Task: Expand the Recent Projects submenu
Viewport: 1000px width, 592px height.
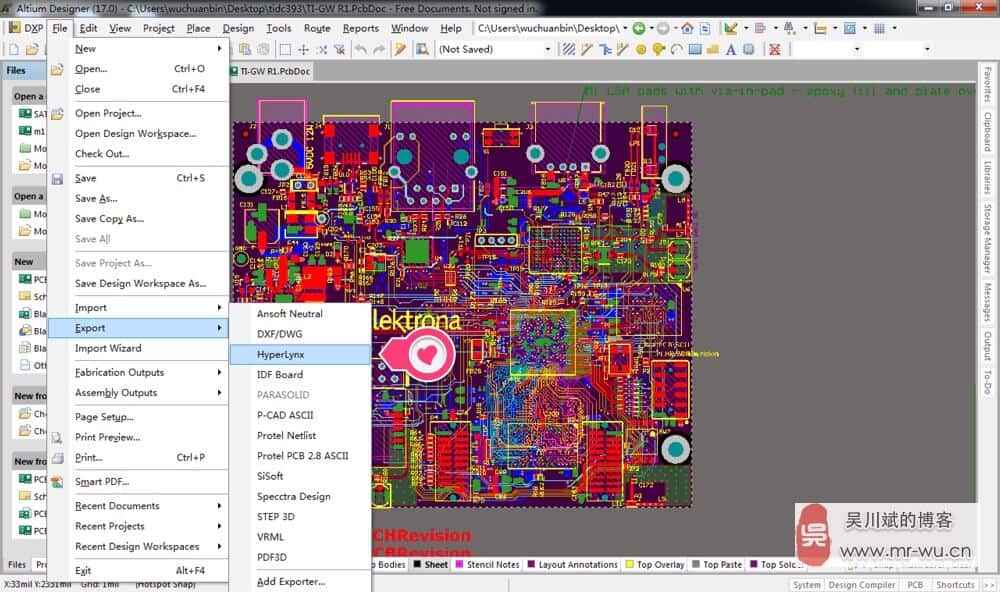Action: (139, 526)
